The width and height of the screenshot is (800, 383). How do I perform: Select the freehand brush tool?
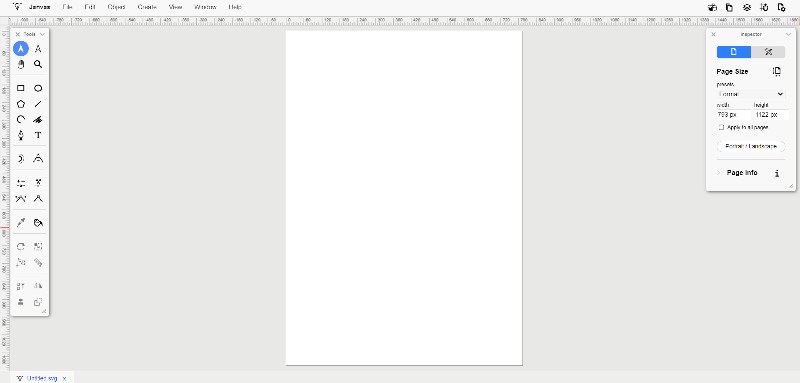(x=38, y=119)
